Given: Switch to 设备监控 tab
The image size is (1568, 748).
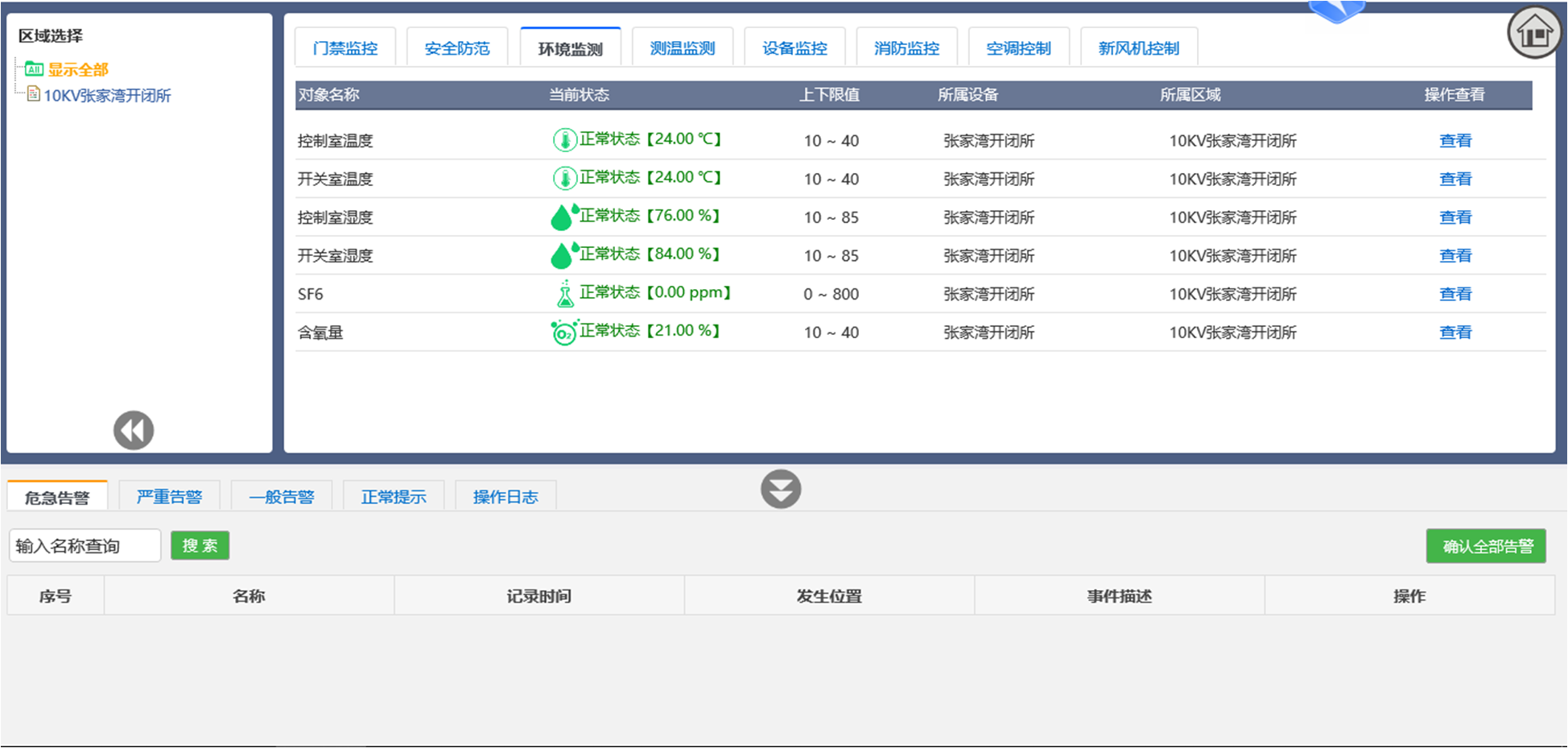Looking at the screenshot, I should pos(794,48).
